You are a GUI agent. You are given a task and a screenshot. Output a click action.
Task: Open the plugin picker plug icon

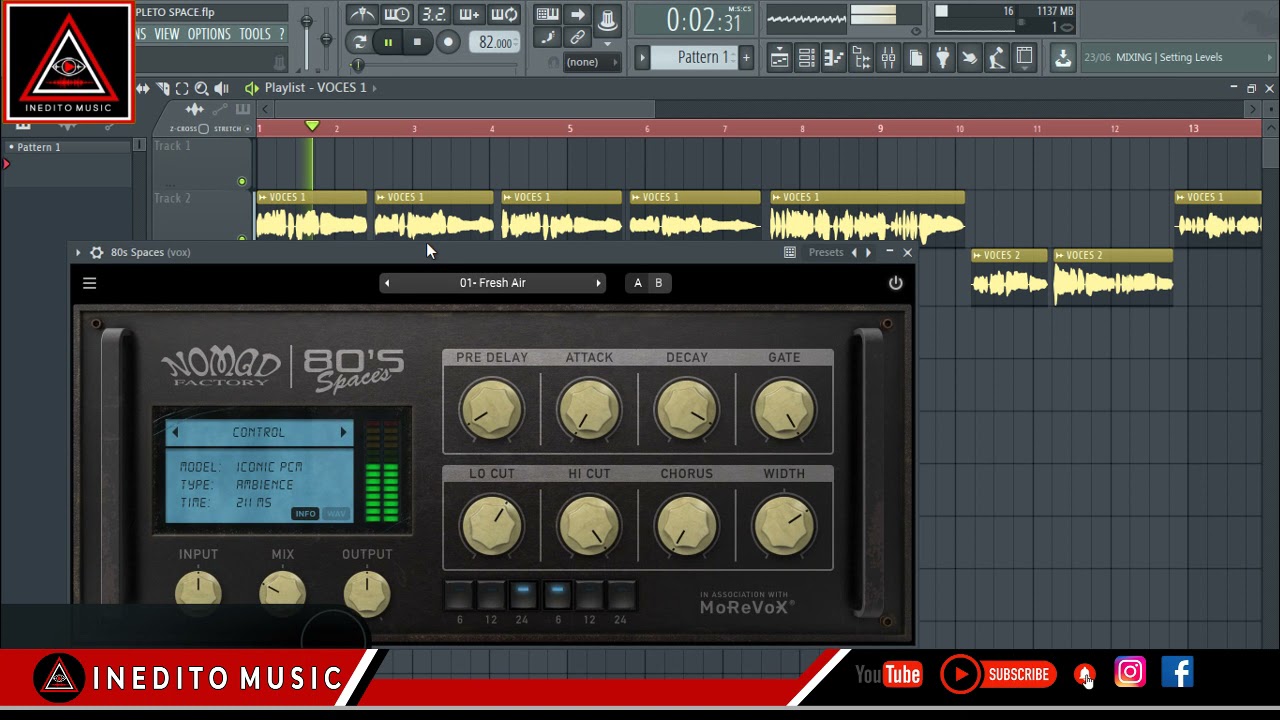click(942, 58)
